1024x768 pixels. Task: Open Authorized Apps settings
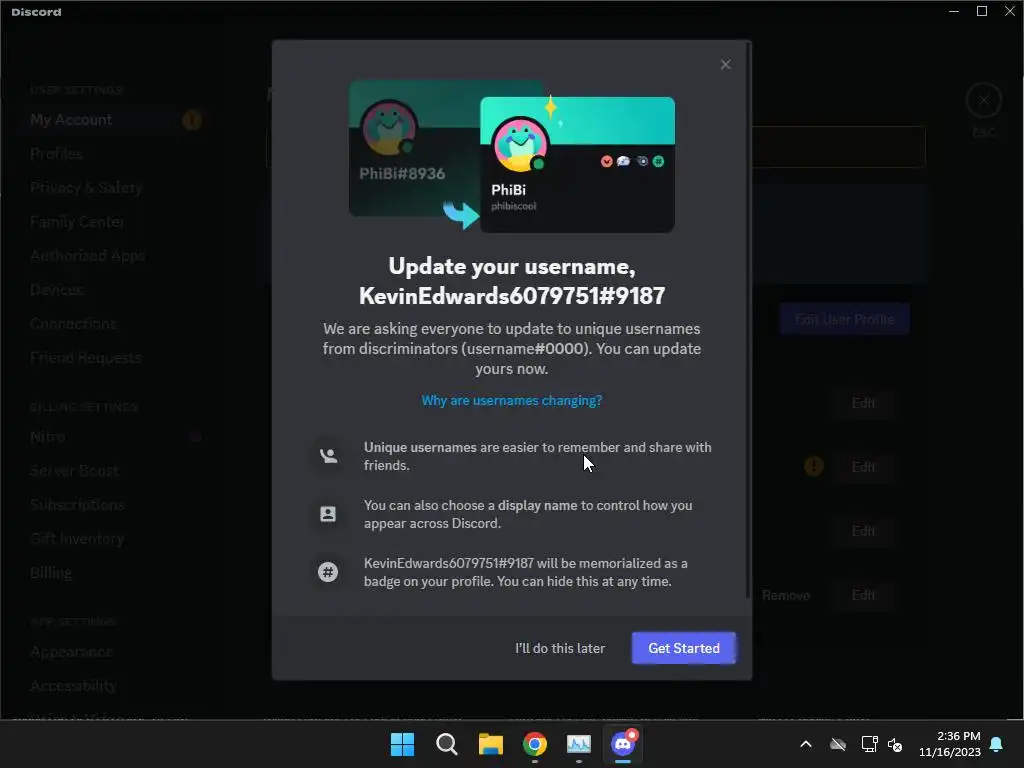pyautogui.click(x=88, y=255)
